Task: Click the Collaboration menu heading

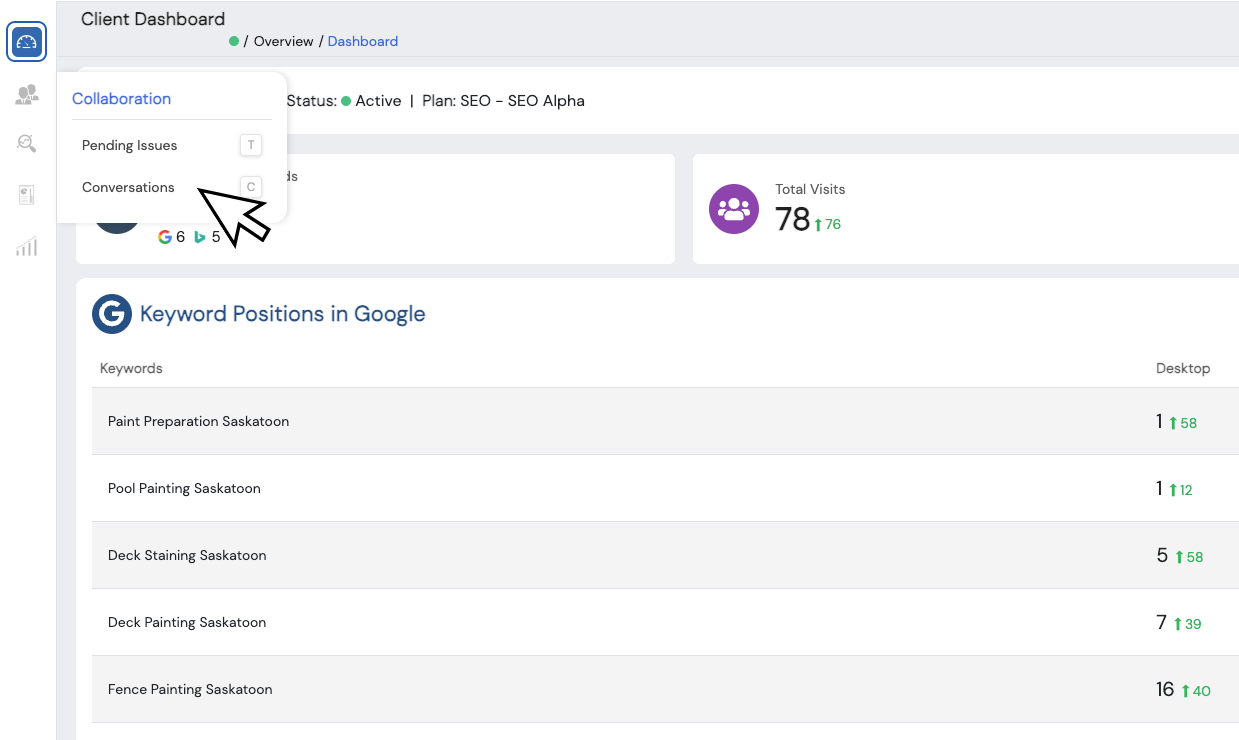Action: (x=121, y=99)
